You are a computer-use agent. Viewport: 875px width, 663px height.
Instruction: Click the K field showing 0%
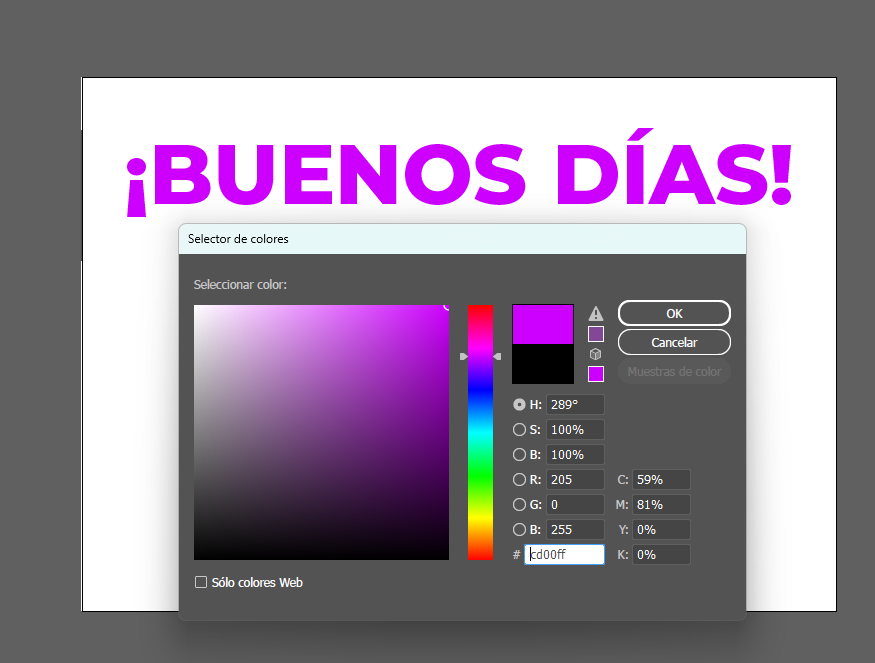(x=661, y=554)
